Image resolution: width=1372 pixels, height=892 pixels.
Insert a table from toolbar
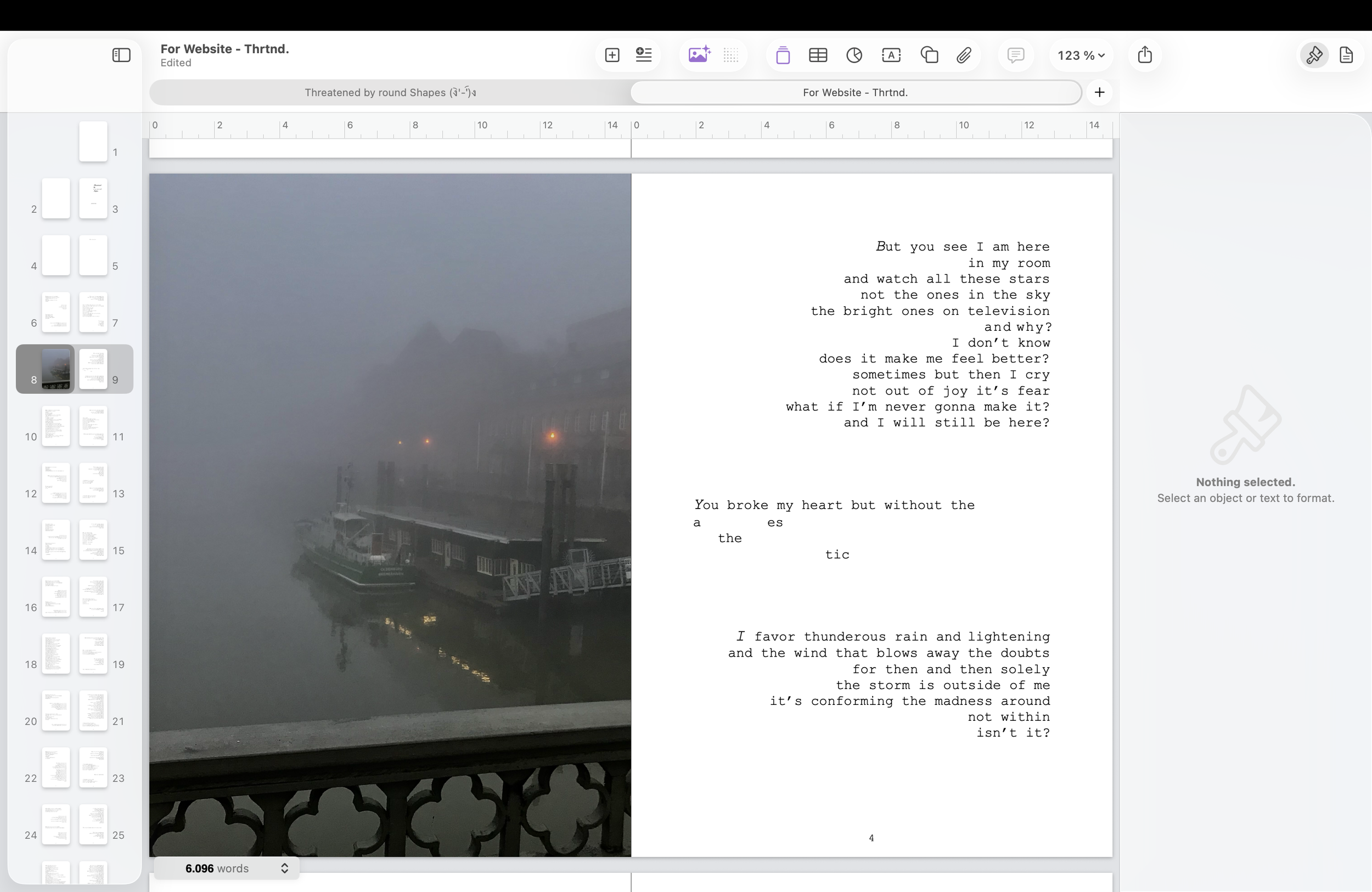click(x=818, y=55)
